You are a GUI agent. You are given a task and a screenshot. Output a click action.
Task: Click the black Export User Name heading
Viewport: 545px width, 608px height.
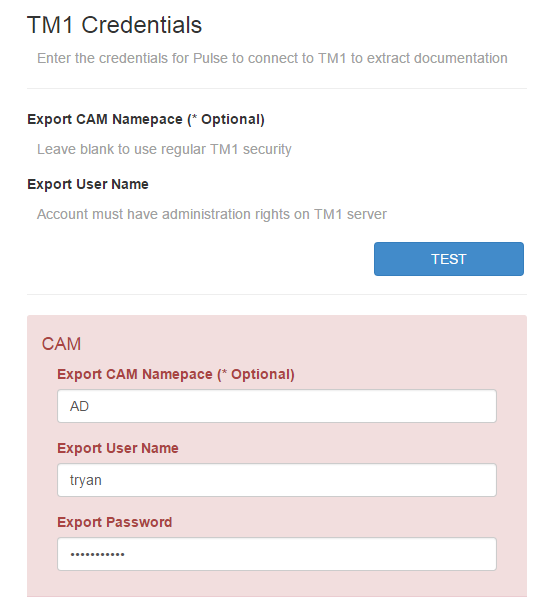tap(88, 184)
